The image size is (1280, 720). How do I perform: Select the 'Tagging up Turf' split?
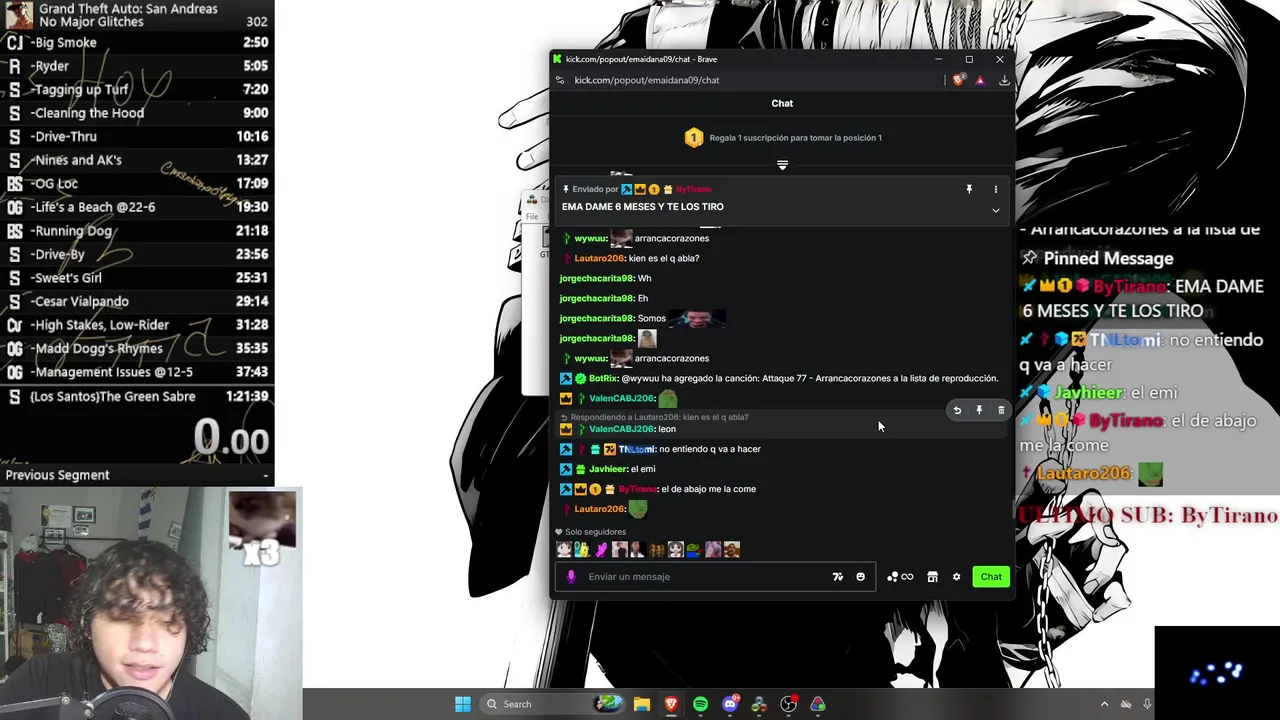pos(137,89)
